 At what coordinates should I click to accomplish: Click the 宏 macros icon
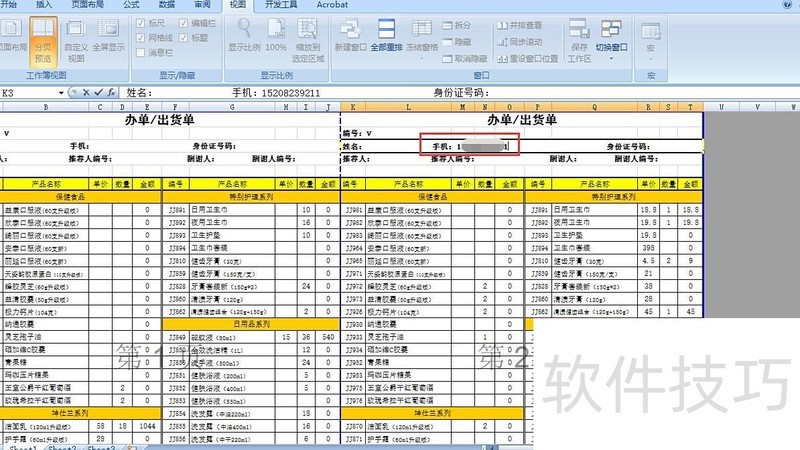(651, 31)
